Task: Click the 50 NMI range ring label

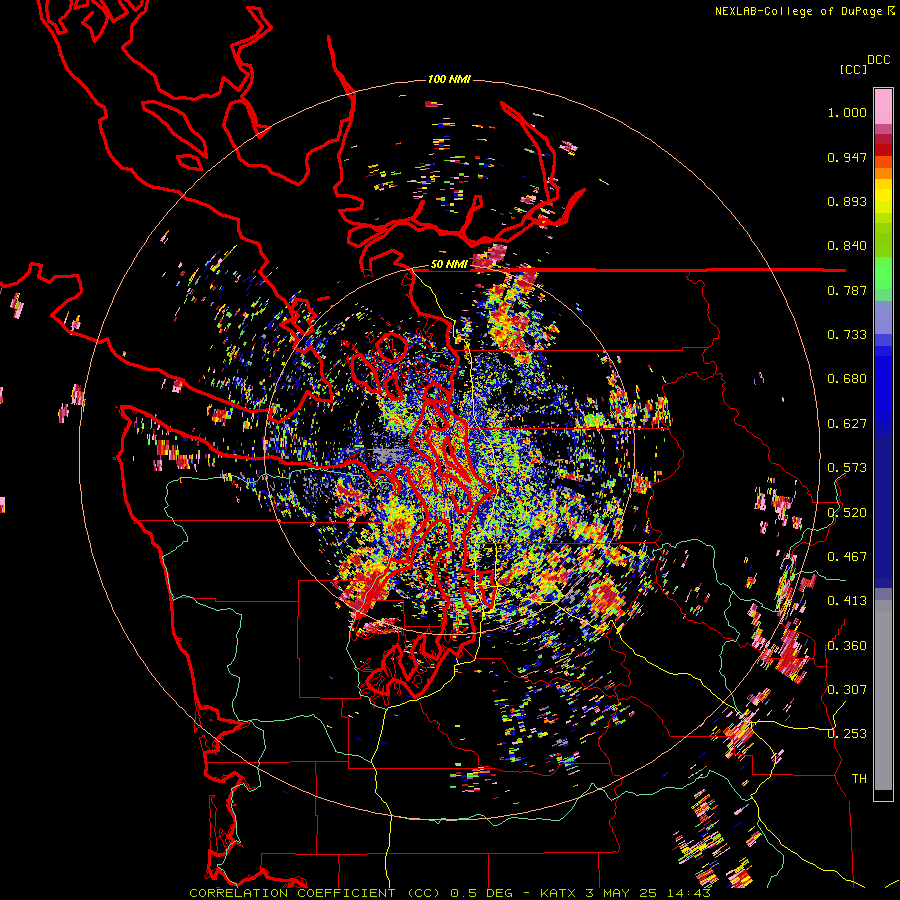Action: click(x=449, y=265)
